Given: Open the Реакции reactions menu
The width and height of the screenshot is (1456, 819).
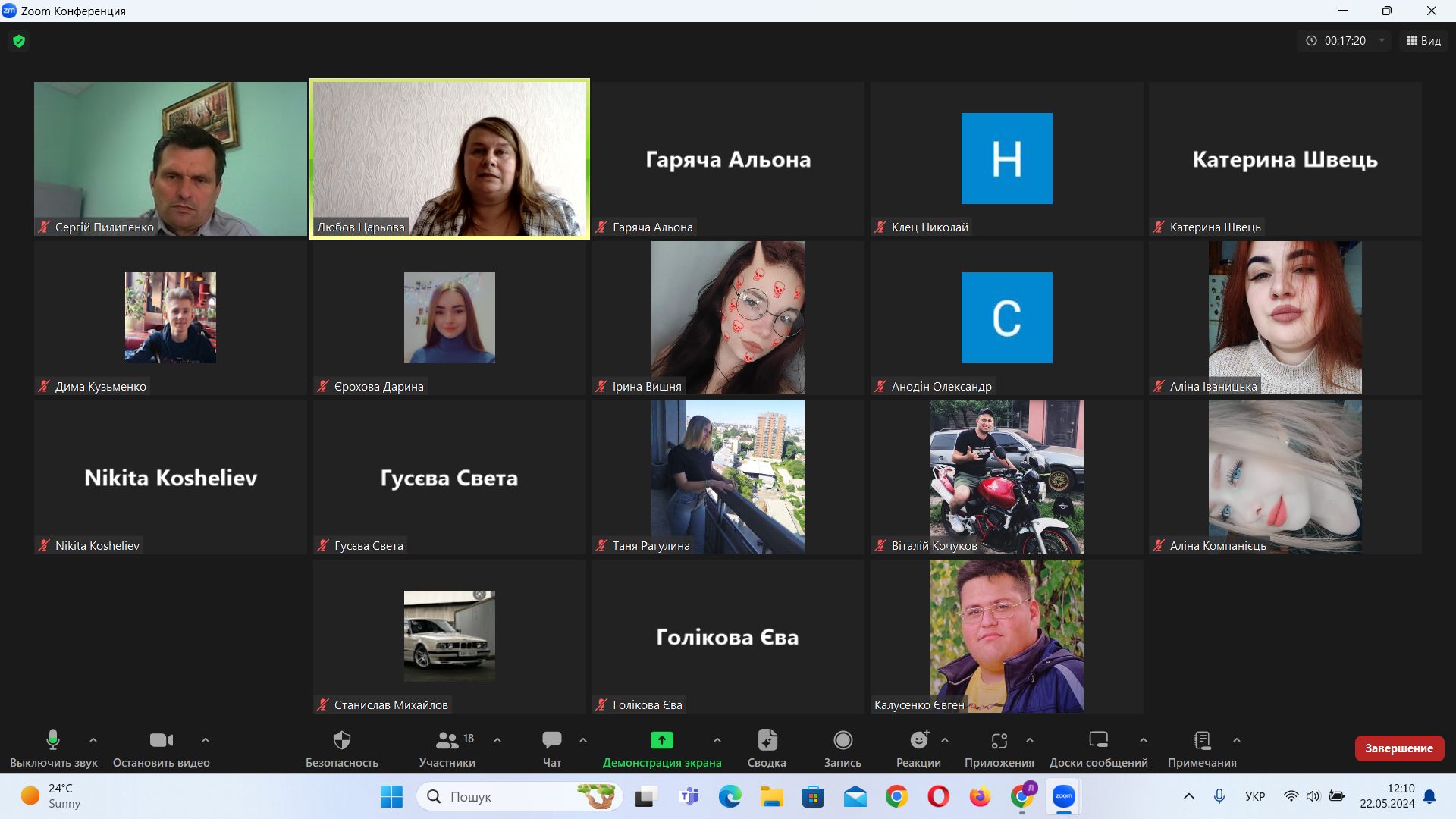Looking at the screenshot, I should tap(918, 740).
